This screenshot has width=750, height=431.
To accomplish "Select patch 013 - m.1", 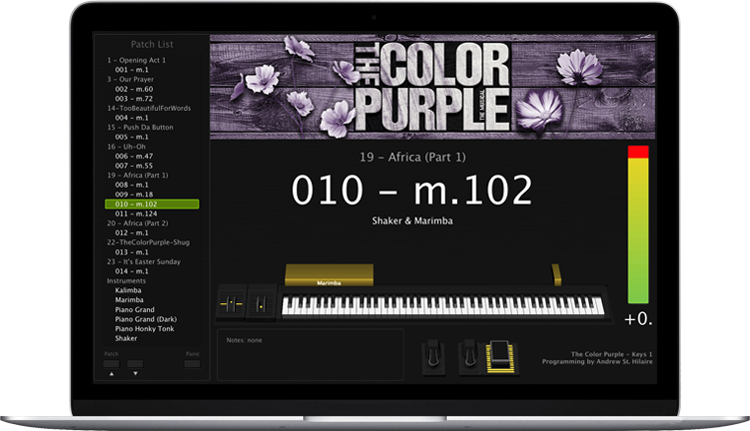I will click(132, 252).
